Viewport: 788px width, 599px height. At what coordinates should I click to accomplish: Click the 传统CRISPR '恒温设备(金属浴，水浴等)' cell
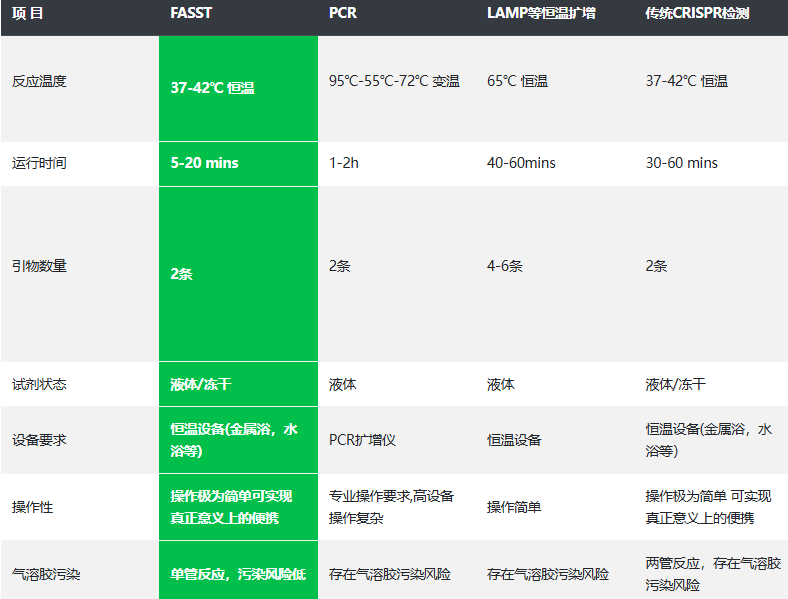tap(709, 440)
